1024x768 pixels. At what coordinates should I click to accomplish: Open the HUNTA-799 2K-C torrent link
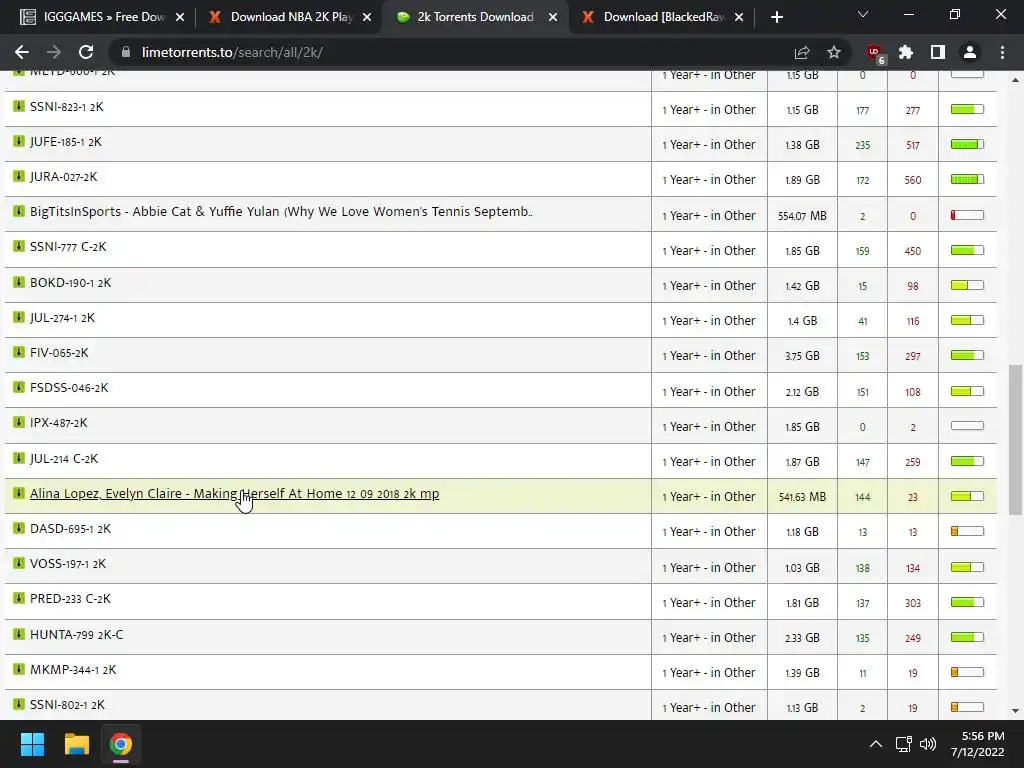coord(76,635)
